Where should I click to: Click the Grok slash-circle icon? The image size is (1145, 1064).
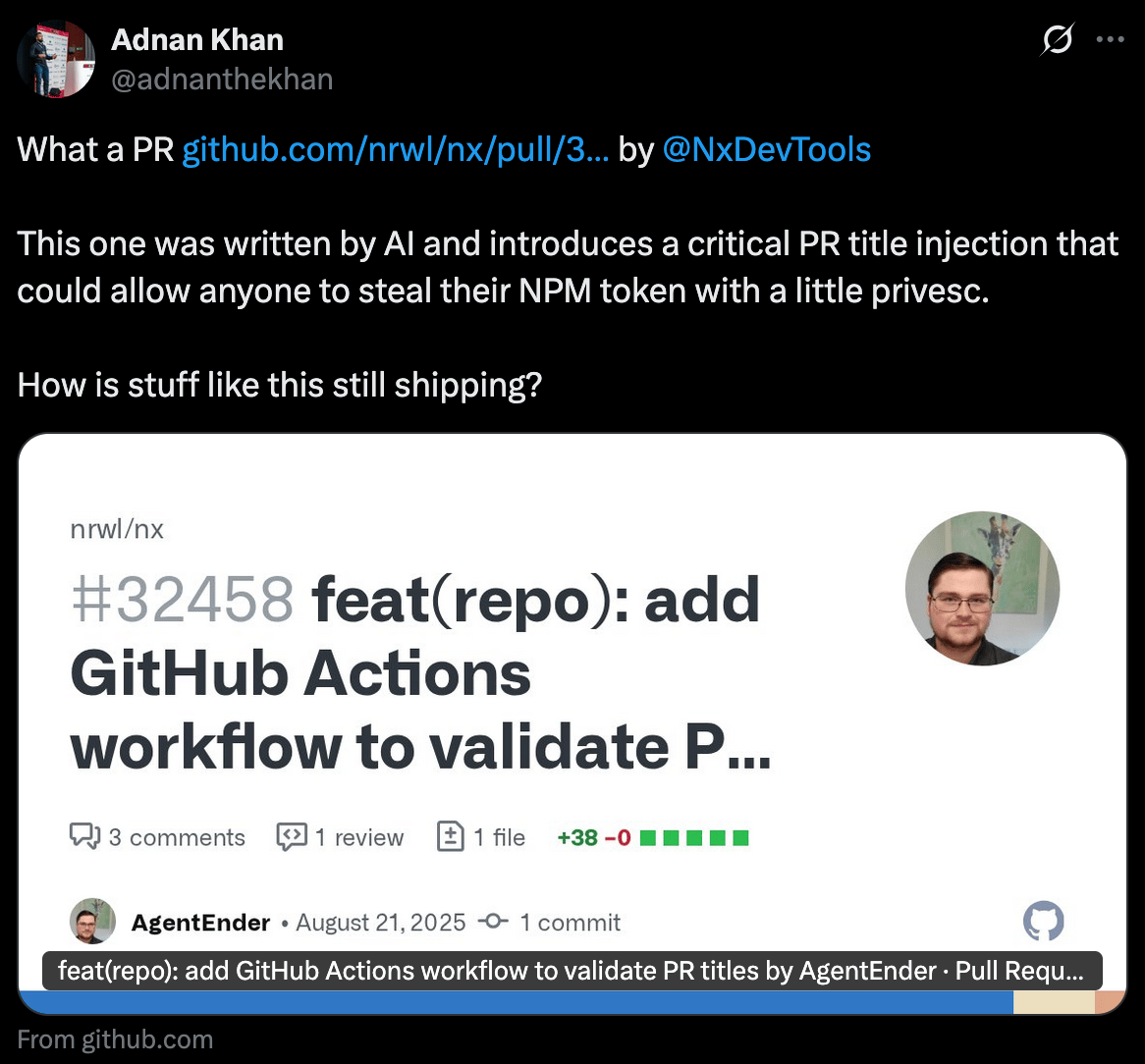click(x=1057, y=39)
